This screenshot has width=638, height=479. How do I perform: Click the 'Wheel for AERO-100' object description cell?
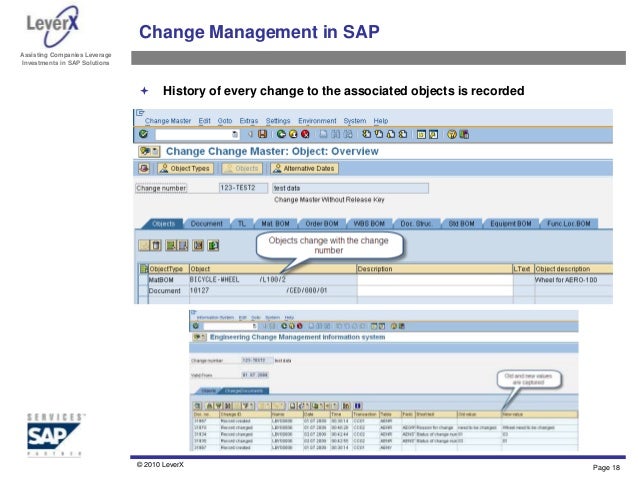pyautogui.click(x=573, y=280)
